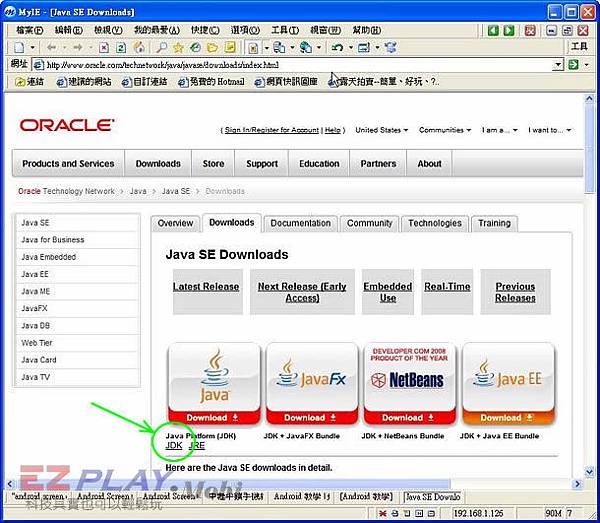Open the 編輯(E) Edit menu

click(x=68, y=30)
